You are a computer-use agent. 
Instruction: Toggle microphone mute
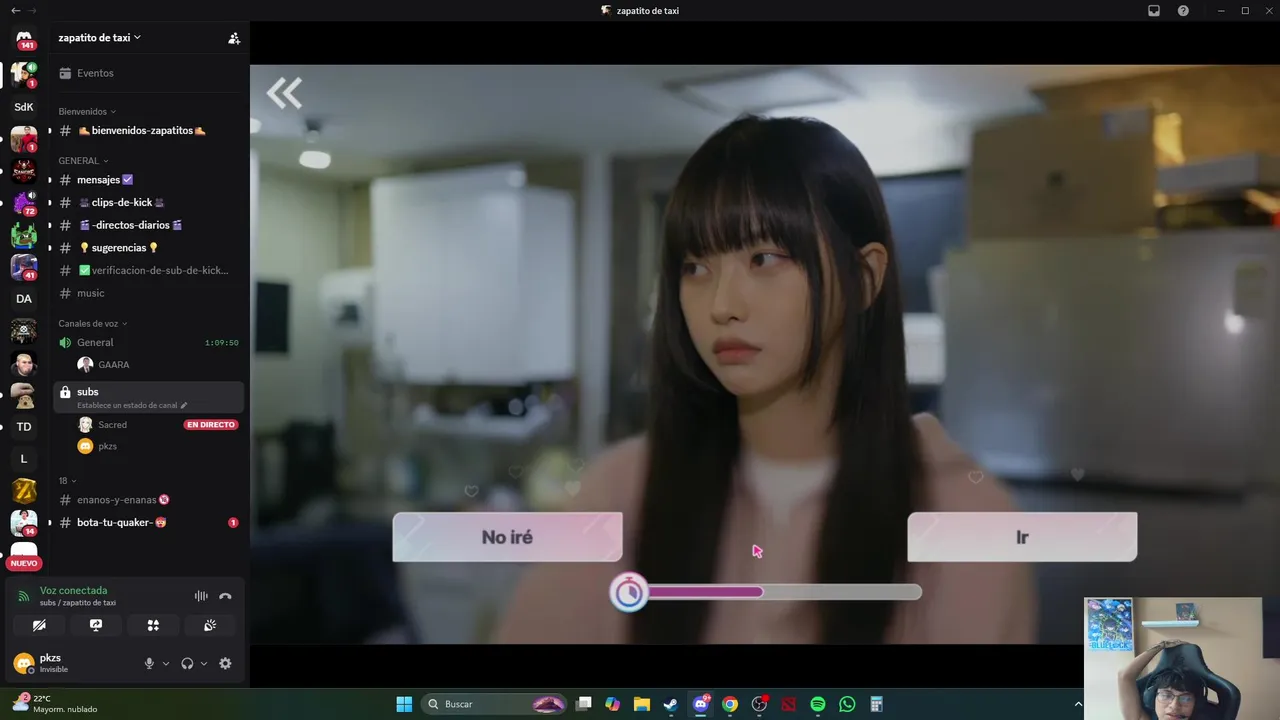tap(149, 663)
